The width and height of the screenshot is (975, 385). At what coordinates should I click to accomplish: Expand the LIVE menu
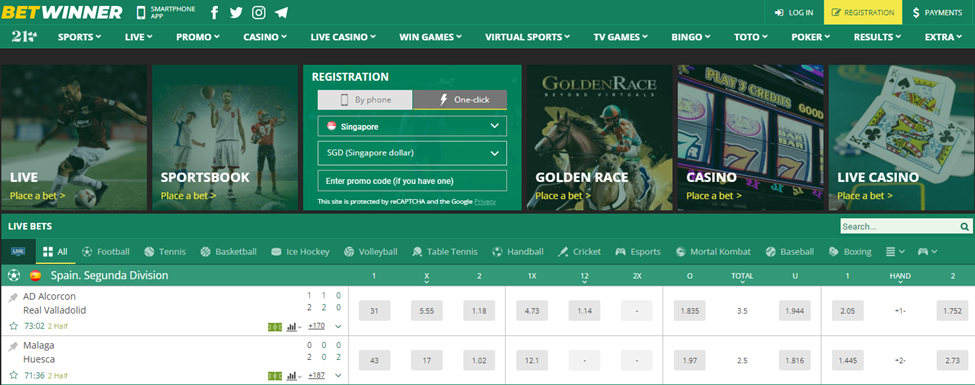coord(139,37)
